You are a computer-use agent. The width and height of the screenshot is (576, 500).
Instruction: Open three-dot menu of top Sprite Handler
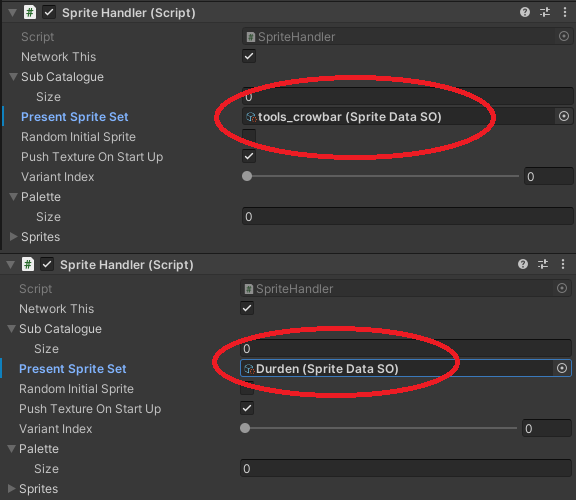point(565,12)
